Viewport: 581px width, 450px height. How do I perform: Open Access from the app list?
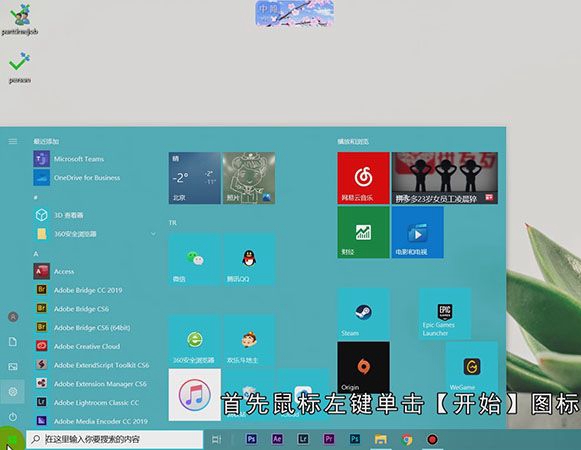[54, 271]
